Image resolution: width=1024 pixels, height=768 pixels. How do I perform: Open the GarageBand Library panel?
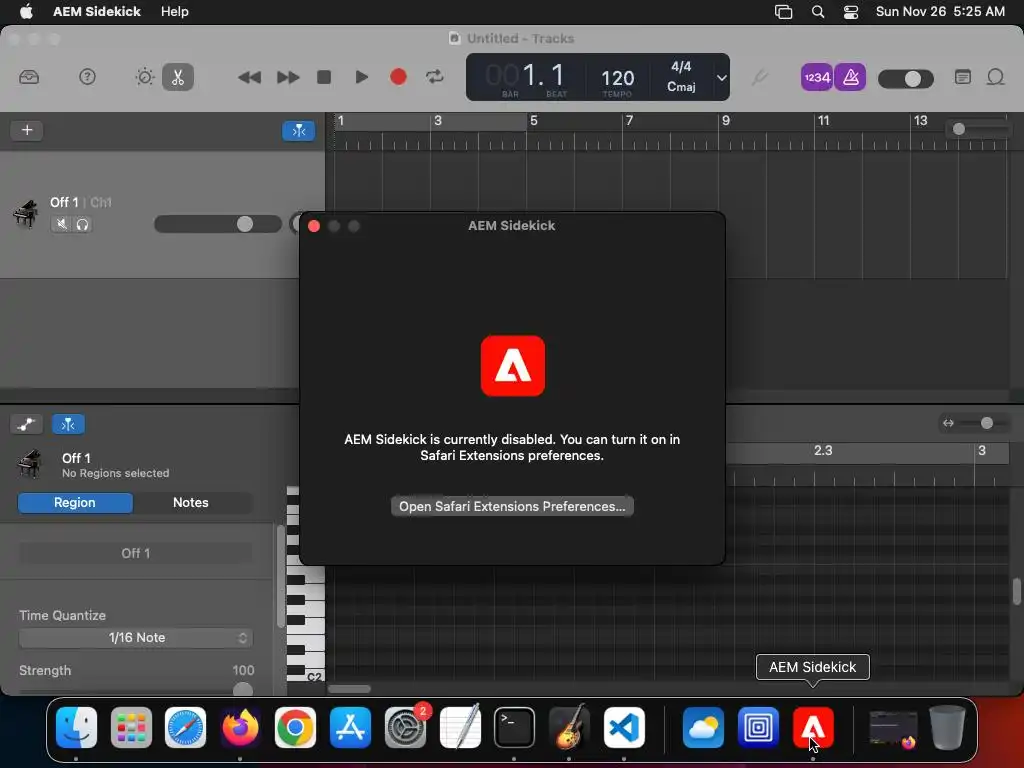29,77
